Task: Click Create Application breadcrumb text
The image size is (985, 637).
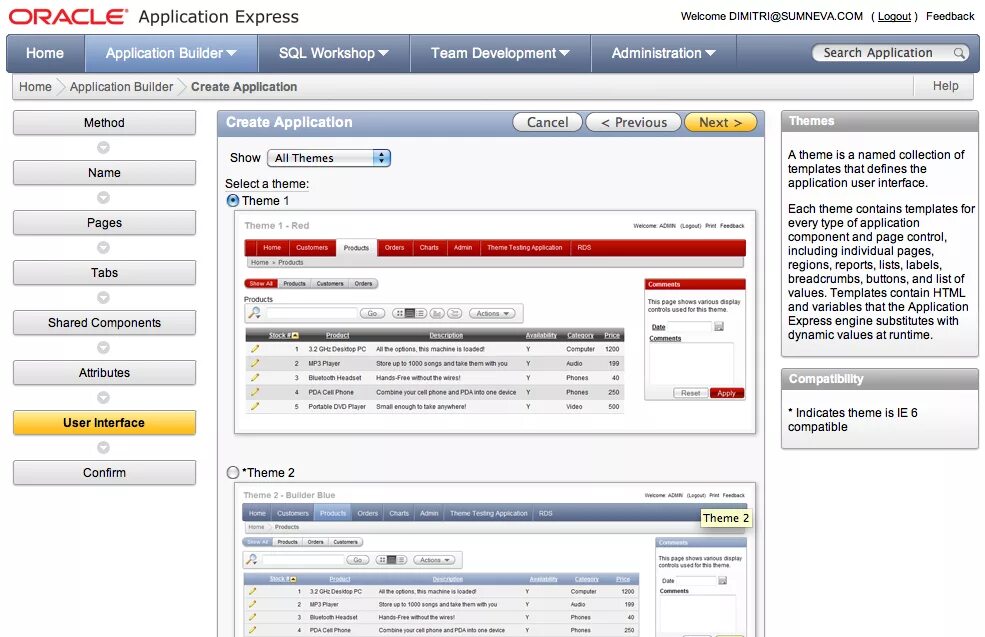Action: click(x=244, y=87)
